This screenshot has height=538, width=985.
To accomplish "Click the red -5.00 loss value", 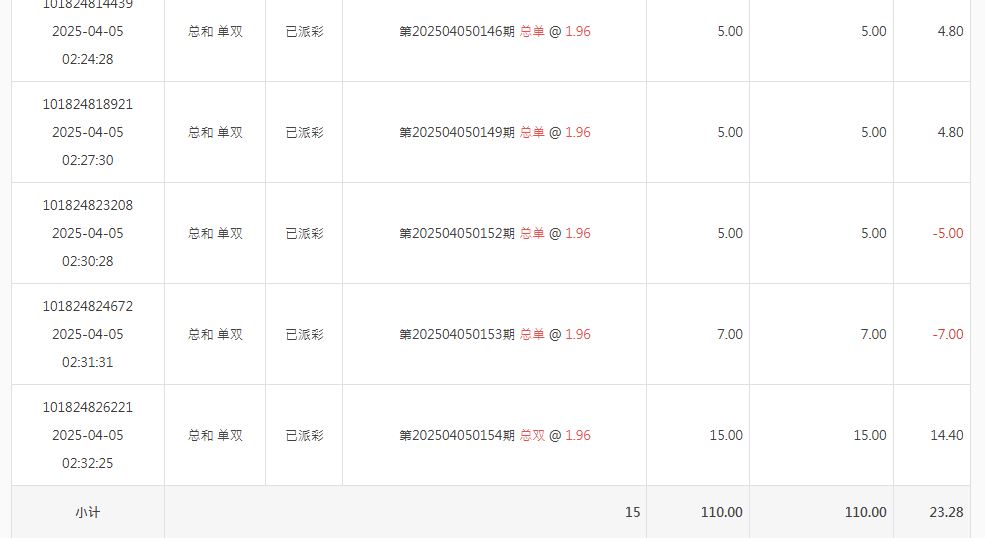I will [947, 233].
